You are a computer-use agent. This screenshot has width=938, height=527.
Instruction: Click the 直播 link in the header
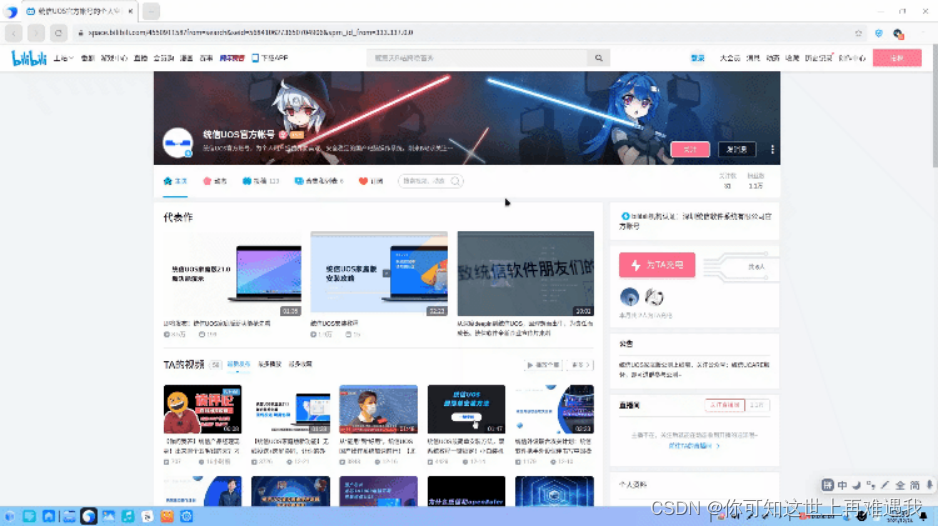click(141, 58)
